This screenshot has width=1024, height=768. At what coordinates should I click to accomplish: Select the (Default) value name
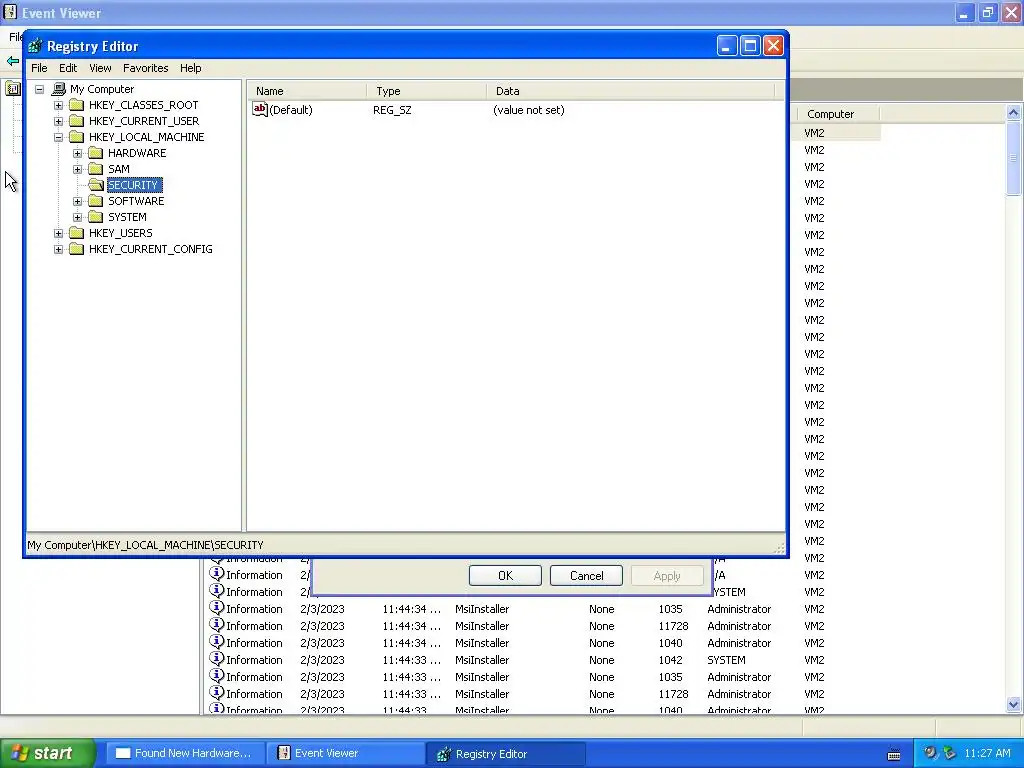click(291, 110)
